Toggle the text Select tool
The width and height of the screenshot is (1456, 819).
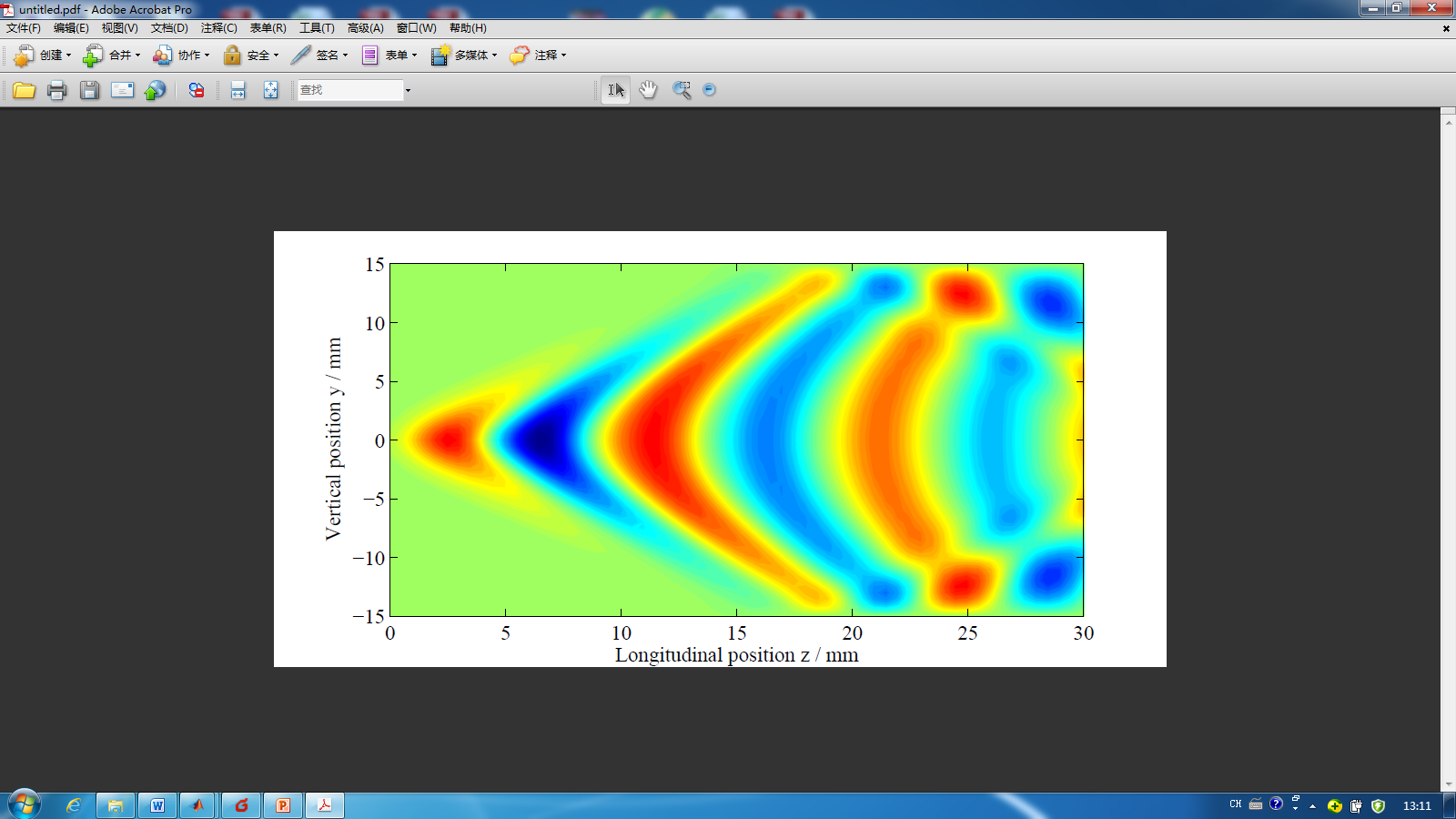[x=615, y=90]
